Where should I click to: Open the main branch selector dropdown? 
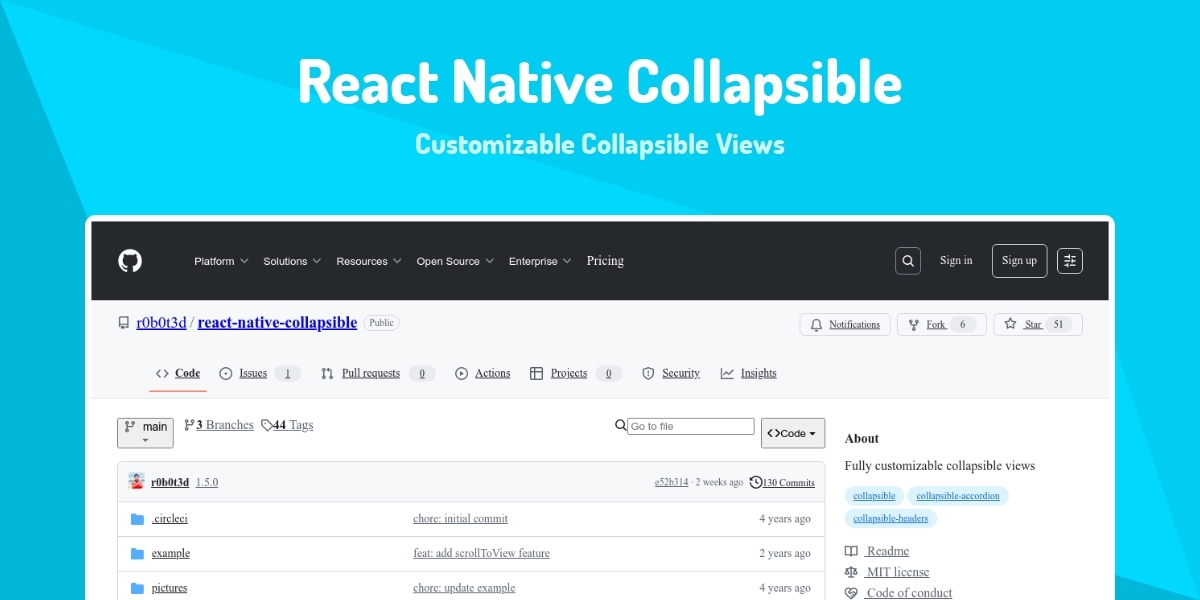point(145,432)
